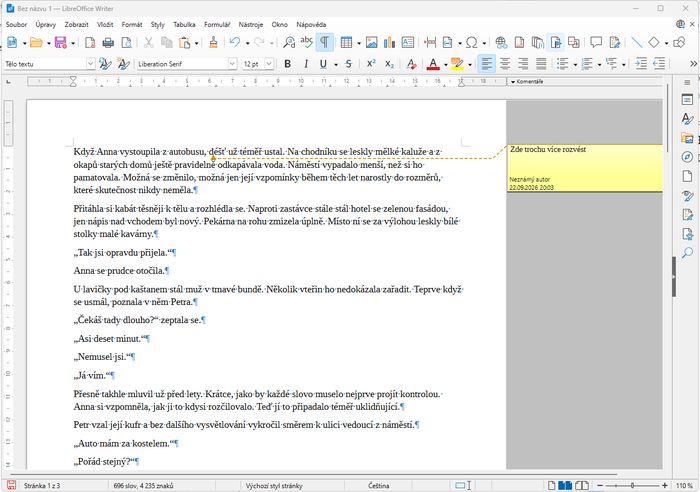The width and height of the screenshot is (700, 492).
Task: Align text left
Action: click(487, 64)
